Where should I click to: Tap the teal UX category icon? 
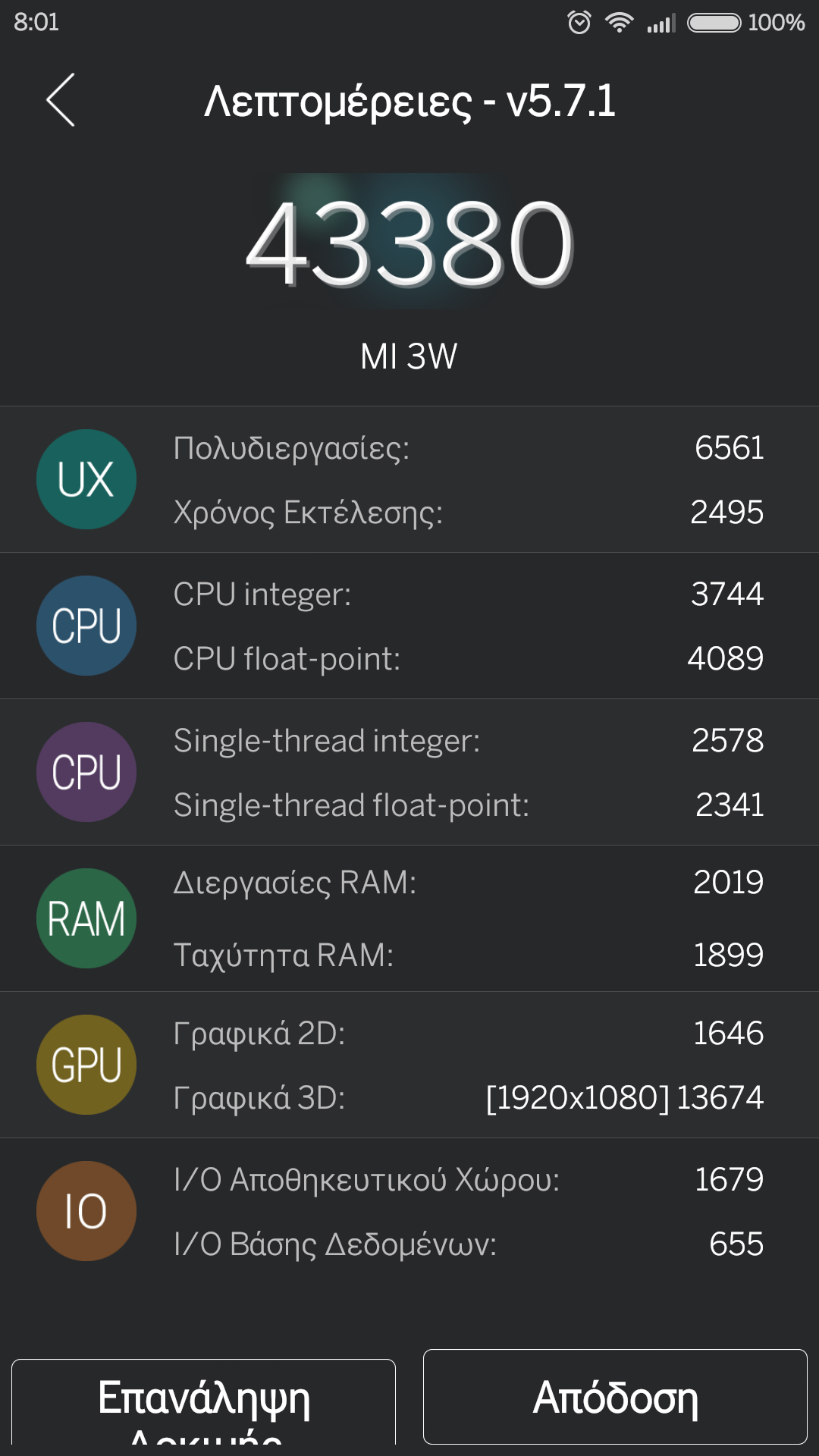pos(86,479)
